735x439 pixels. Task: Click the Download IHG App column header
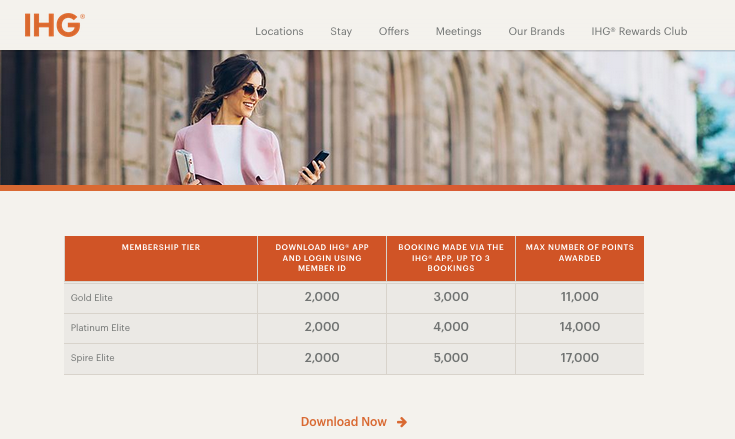click(x=322, y=257)
